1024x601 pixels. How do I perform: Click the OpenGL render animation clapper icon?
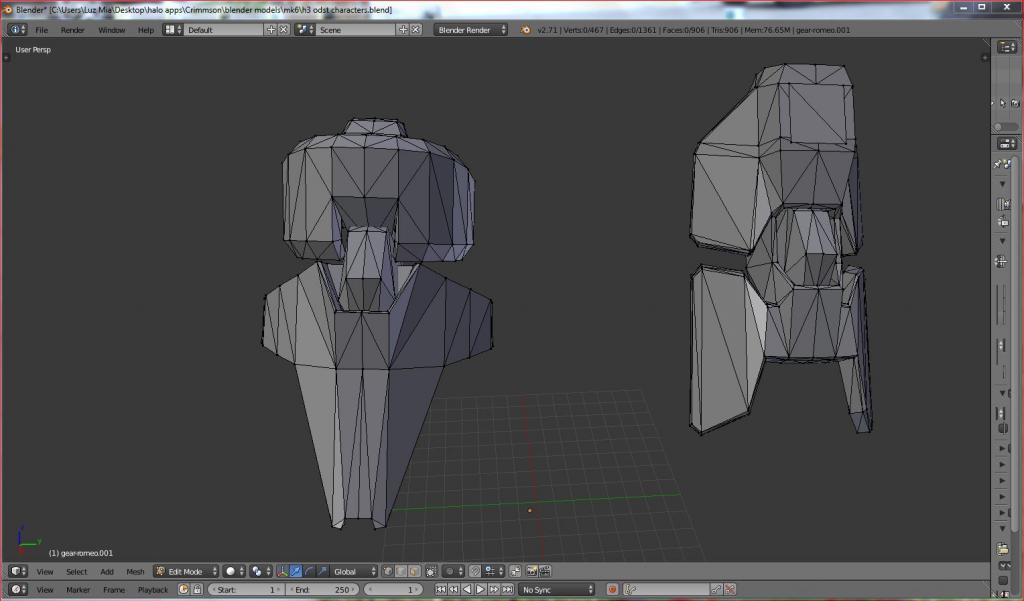(546, 571)
